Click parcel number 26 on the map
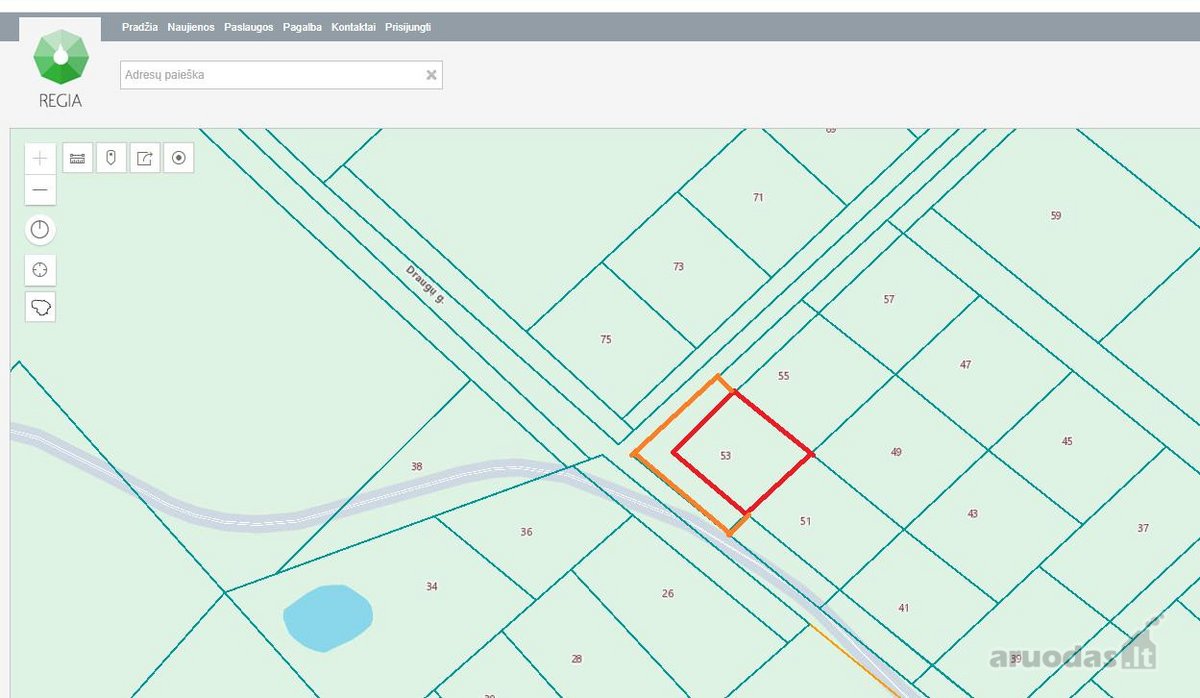 pos(668,594)
